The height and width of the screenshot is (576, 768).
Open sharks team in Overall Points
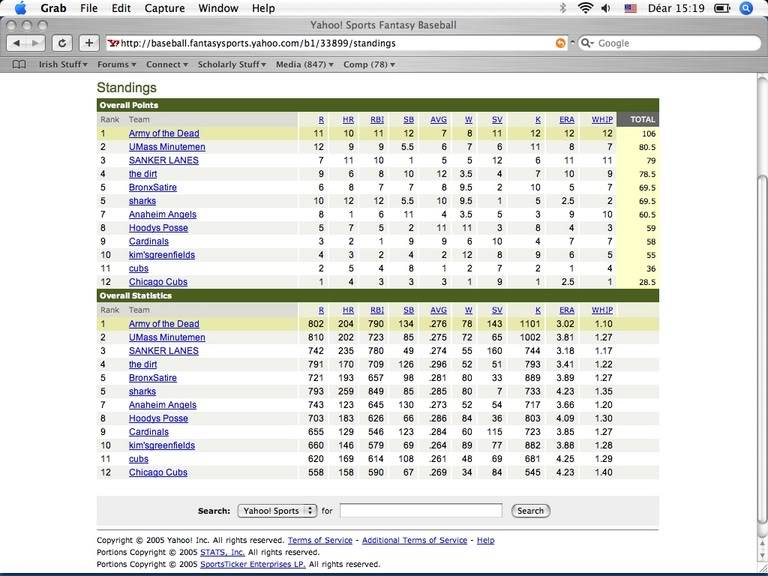click(143, 201)
